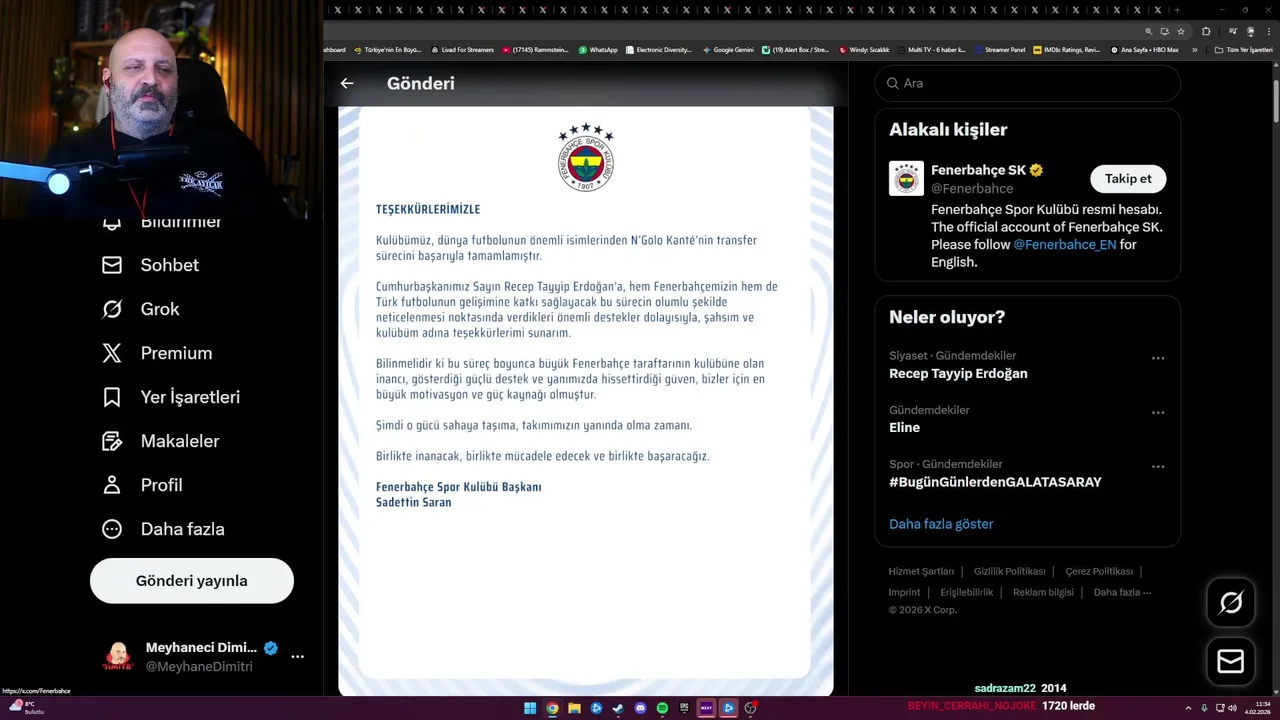Image resolution: width=1280 pixels, height=720 pixels.
Task: Click the Sohbet envelope icon
Action: click(112, 265)
